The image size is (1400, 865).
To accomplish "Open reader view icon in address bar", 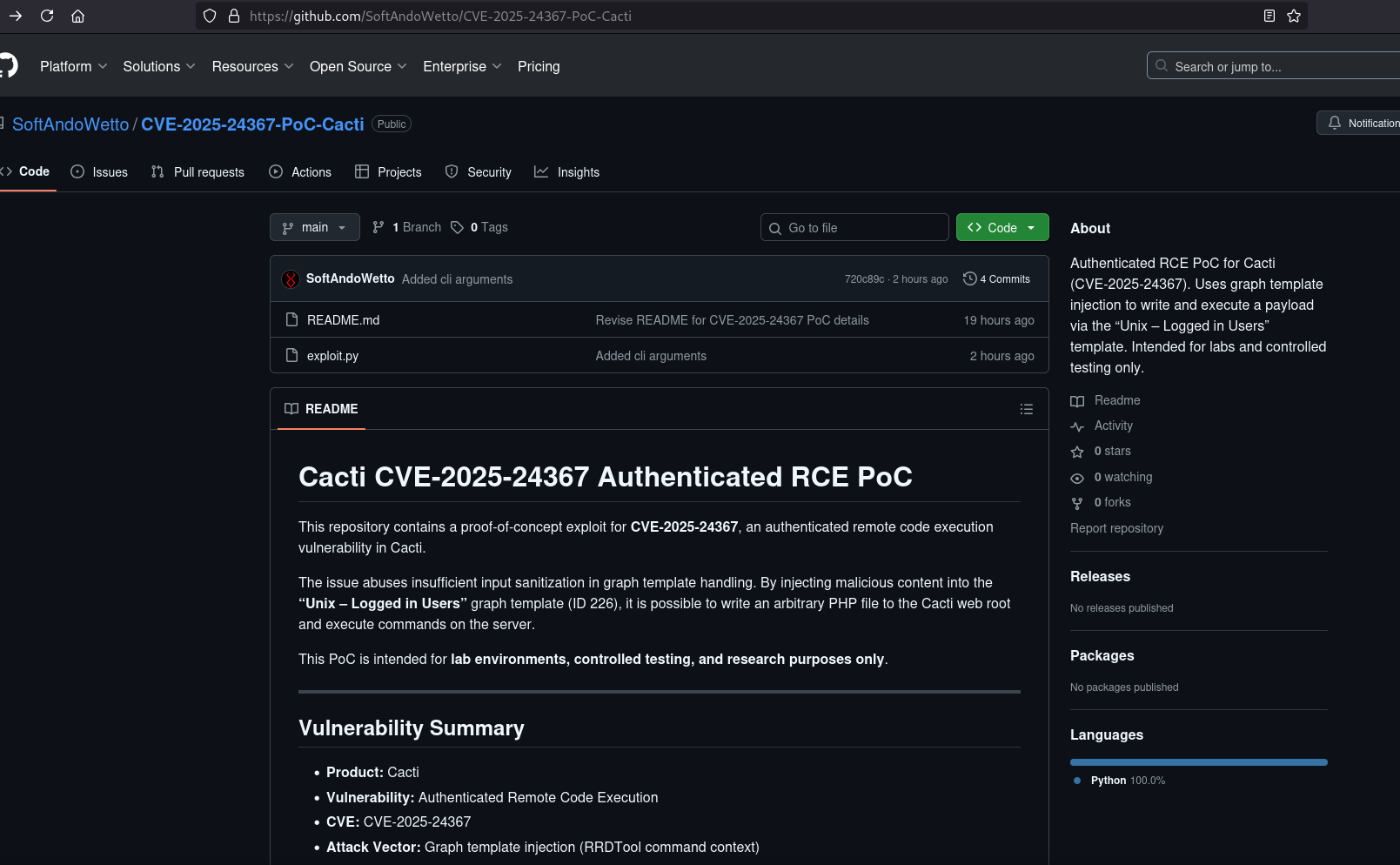I will (1269, 16).
